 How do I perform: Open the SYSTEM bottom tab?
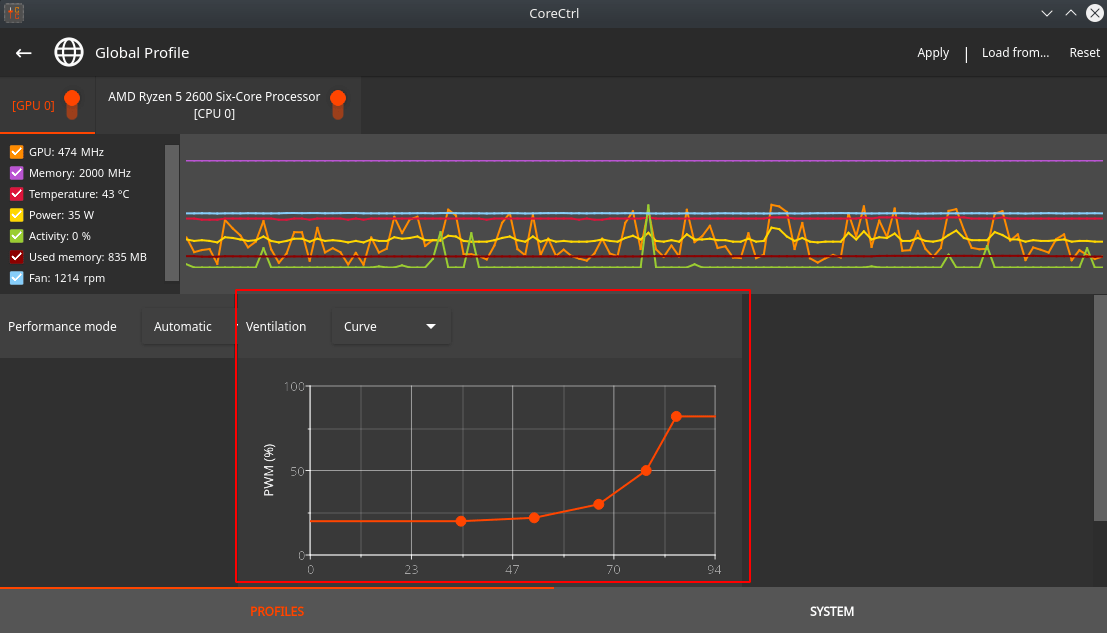[831, 611]
